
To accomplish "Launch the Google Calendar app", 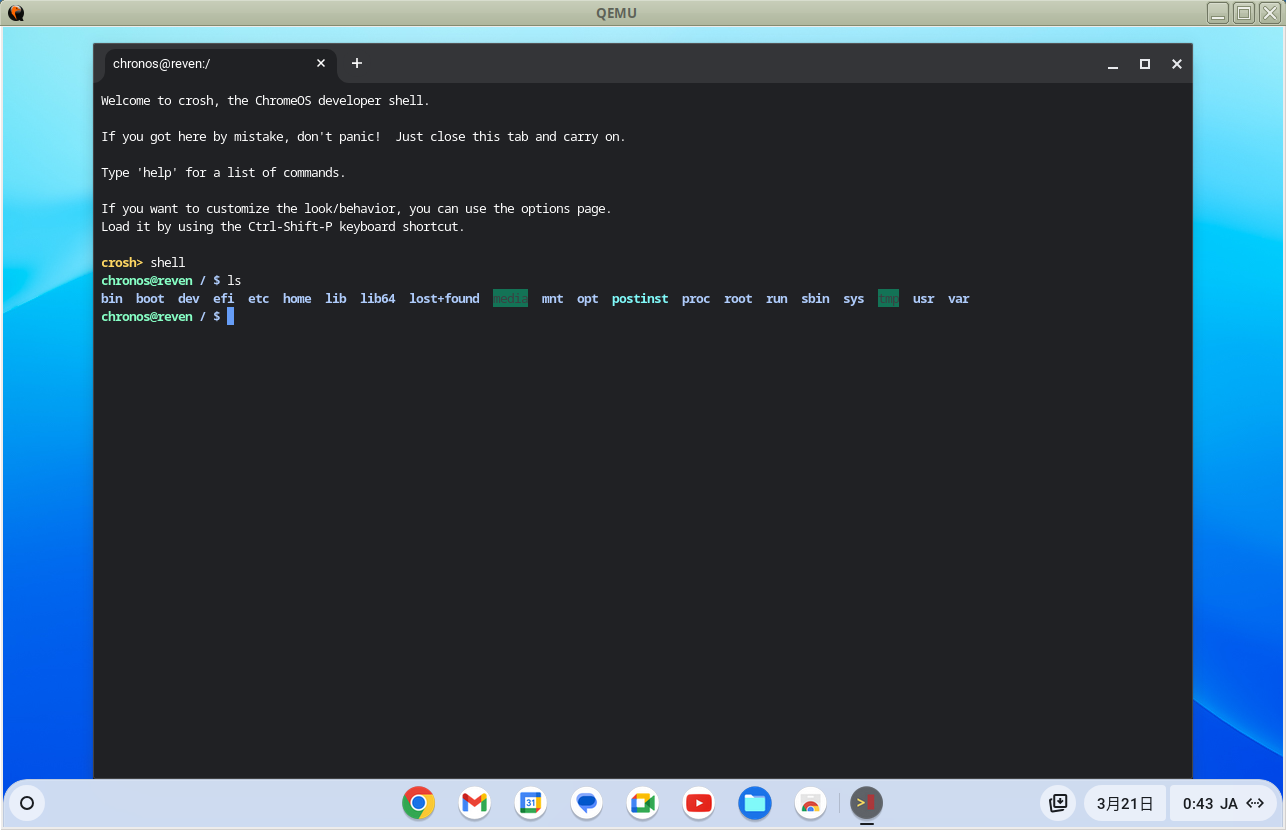I will point(530,803).
